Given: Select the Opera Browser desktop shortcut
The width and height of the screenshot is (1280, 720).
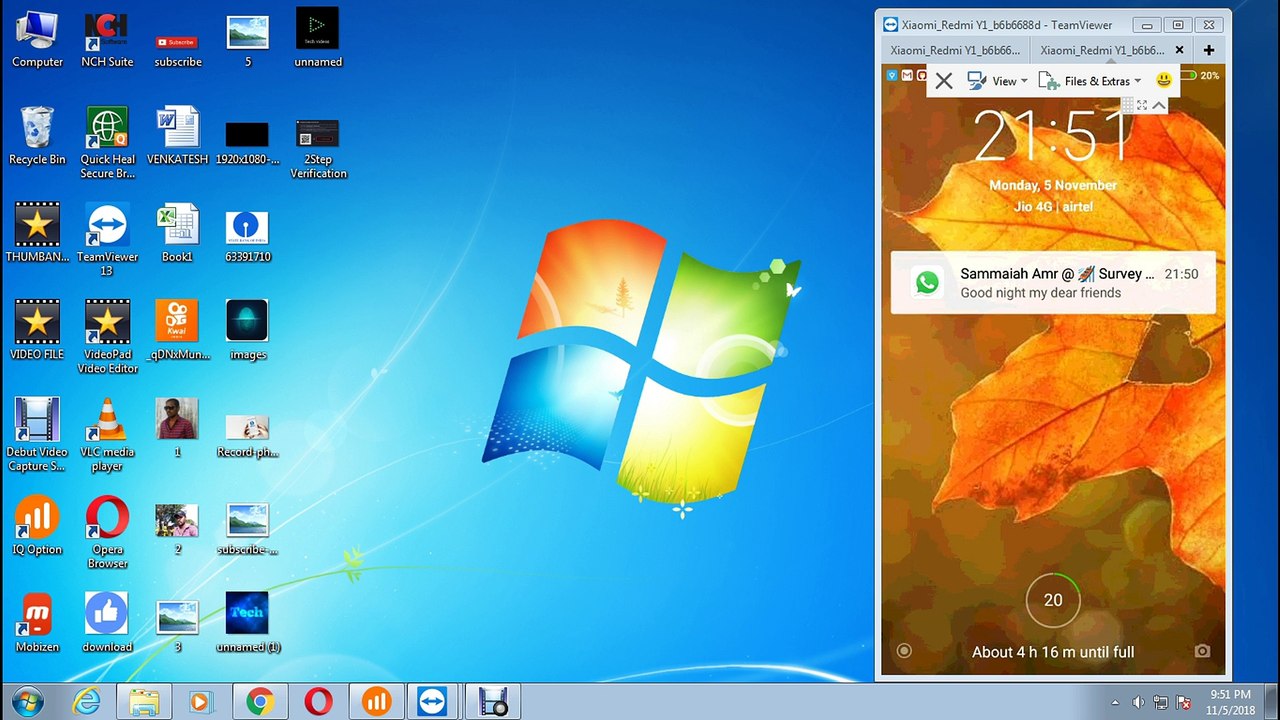Looking at the screenshot, I should [x=107, y=532].
